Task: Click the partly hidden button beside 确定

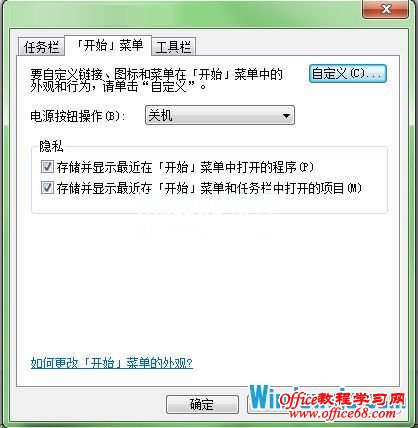Action: 263,404
